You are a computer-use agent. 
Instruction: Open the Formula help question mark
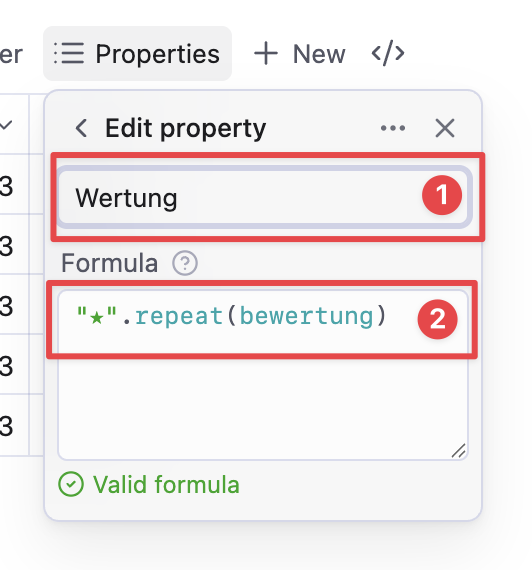185,263
